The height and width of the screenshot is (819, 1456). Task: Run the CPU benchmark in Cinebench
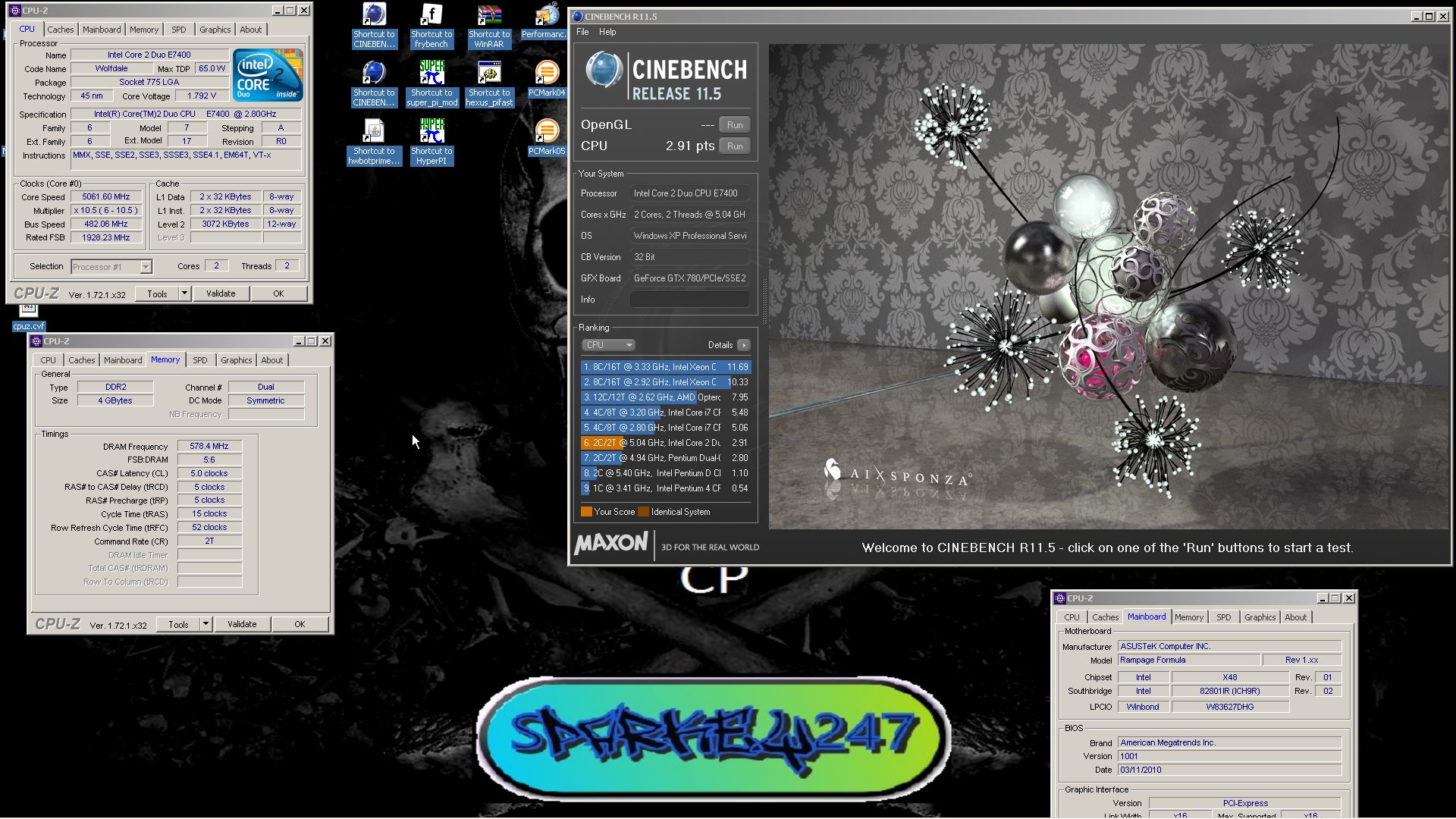735,146
